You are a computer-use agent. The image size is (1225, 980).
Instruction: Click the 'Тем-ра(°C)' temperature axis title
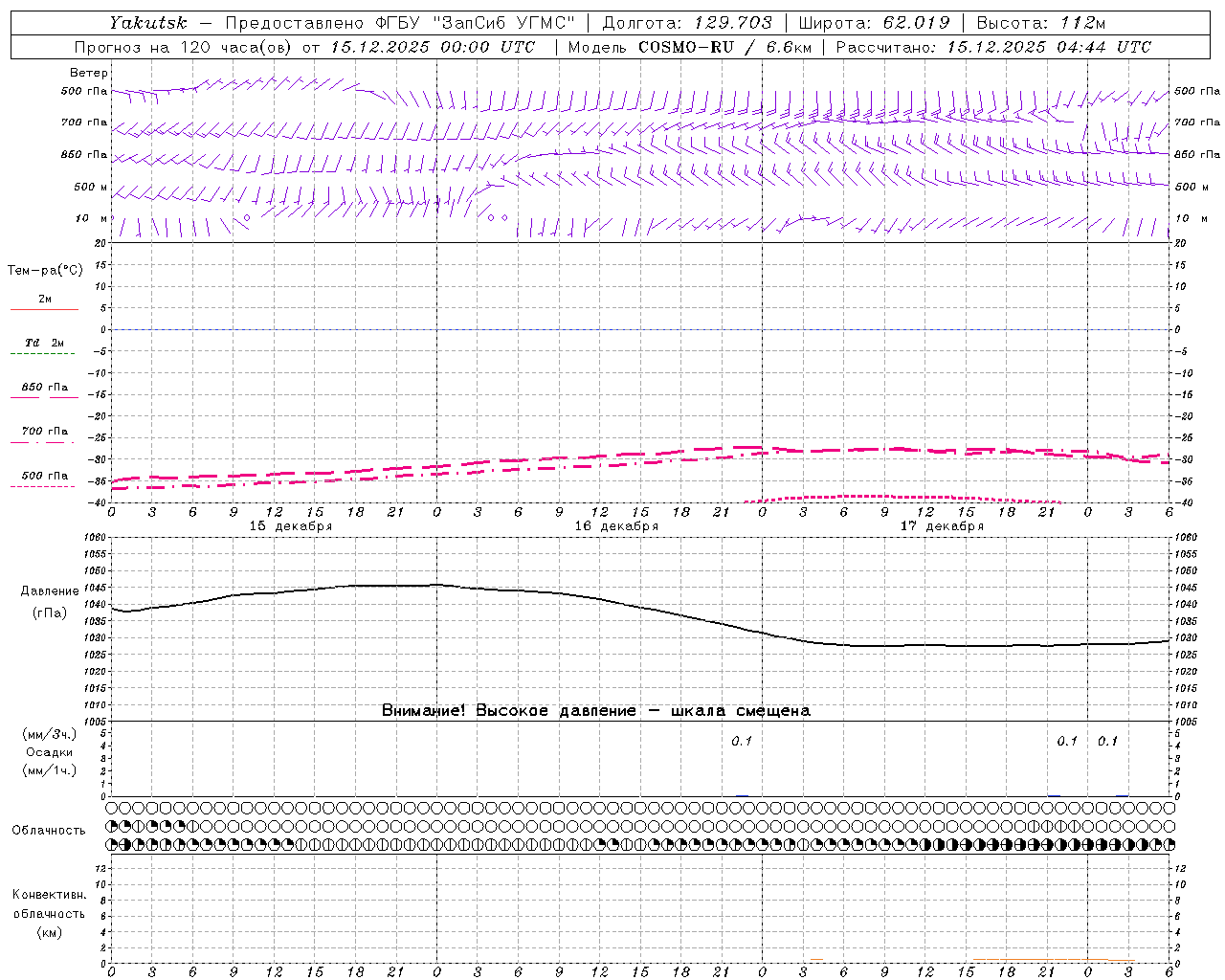click(x=45, y=271)
